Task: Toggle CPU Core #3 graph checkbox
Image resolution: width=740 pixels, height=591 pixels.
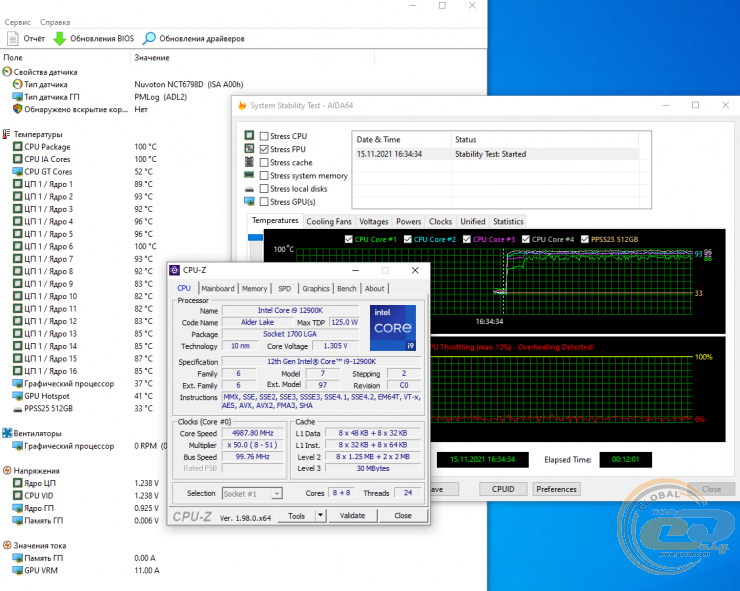Action: (467, 239)
